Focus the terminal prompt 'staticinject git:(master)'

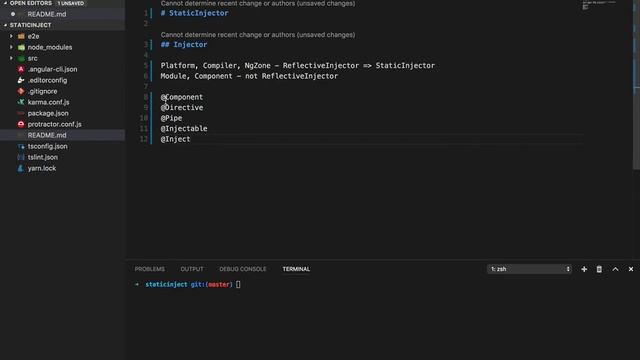click(x=189, y=285)
